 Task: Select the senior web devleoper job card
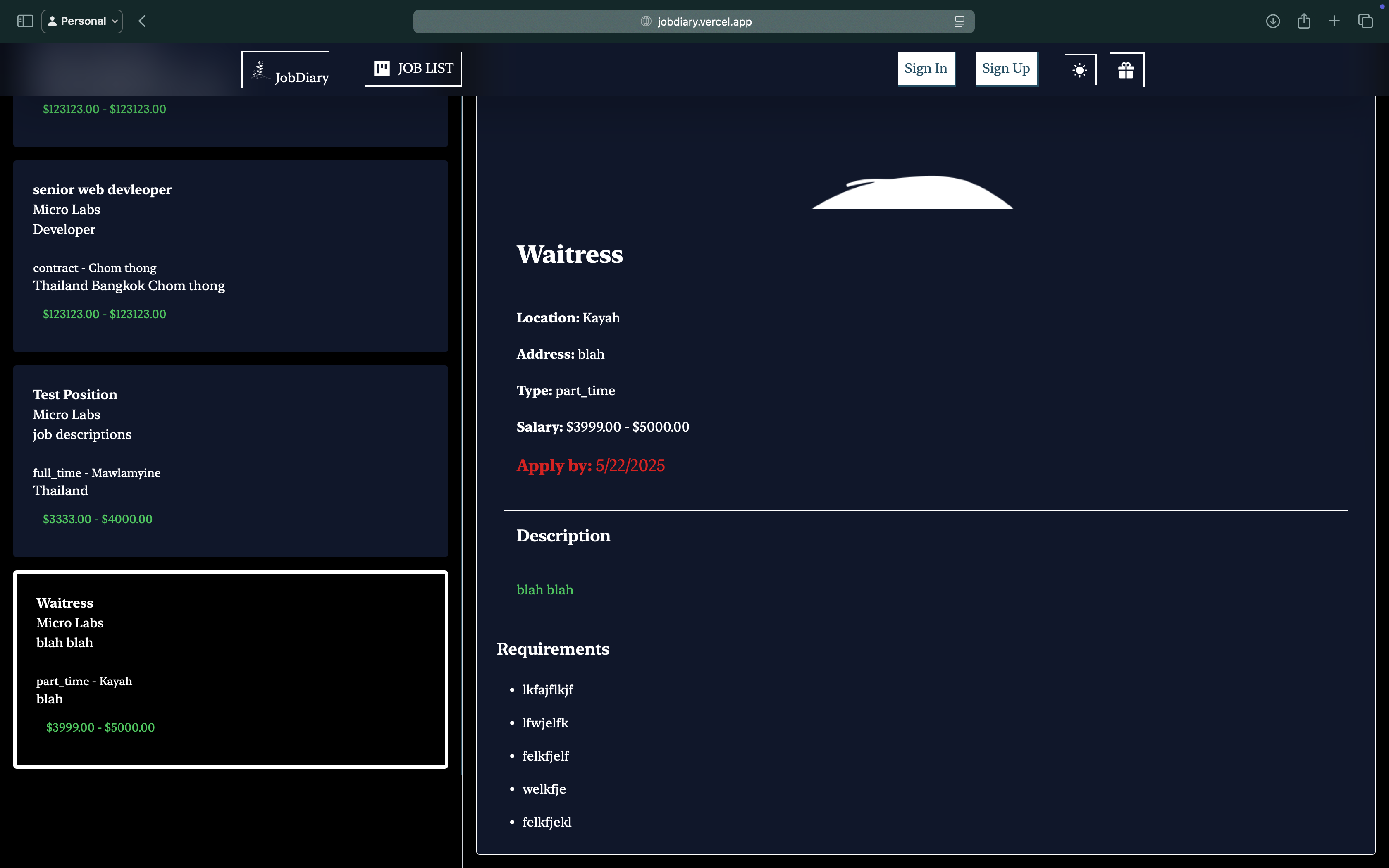pos(230,256)
